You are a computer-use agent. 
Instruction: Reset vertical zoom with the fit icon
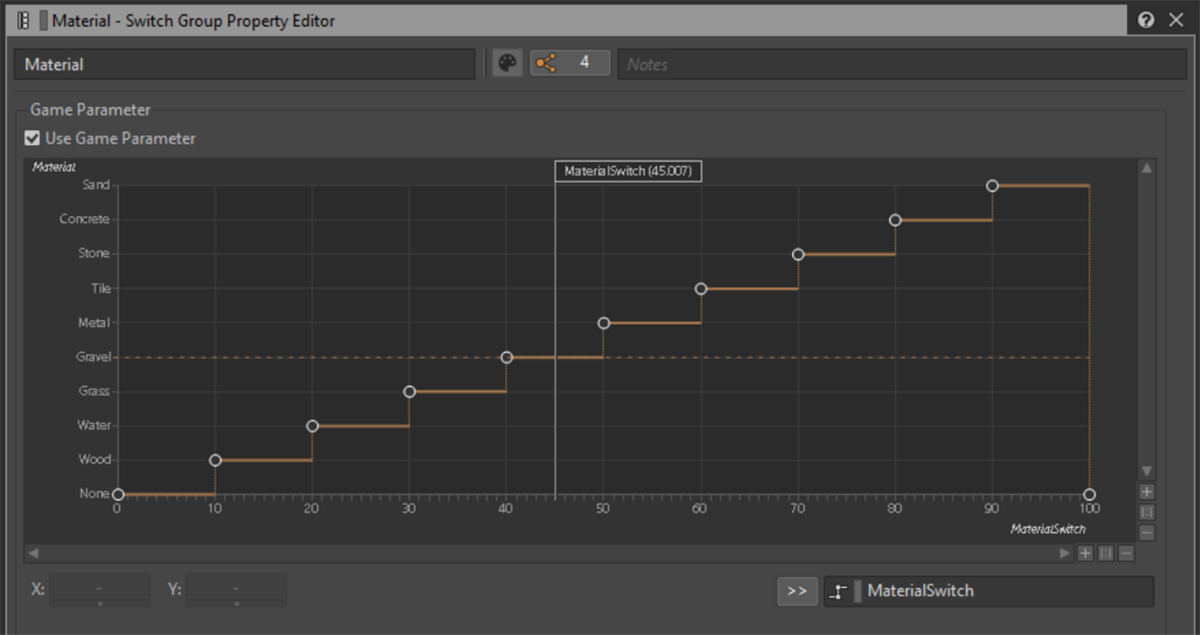click(1147, 513)
